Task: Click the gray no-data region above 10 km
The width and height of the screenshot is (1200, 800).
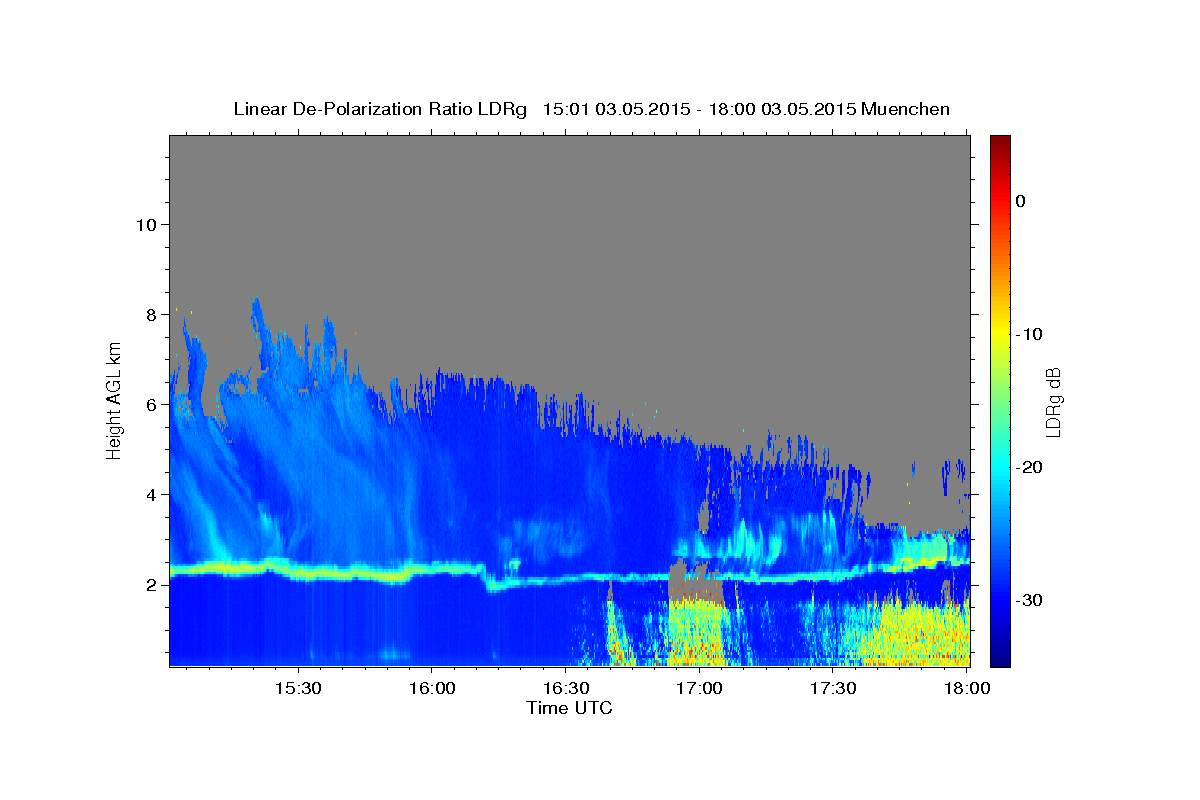Action: point(570,180)
